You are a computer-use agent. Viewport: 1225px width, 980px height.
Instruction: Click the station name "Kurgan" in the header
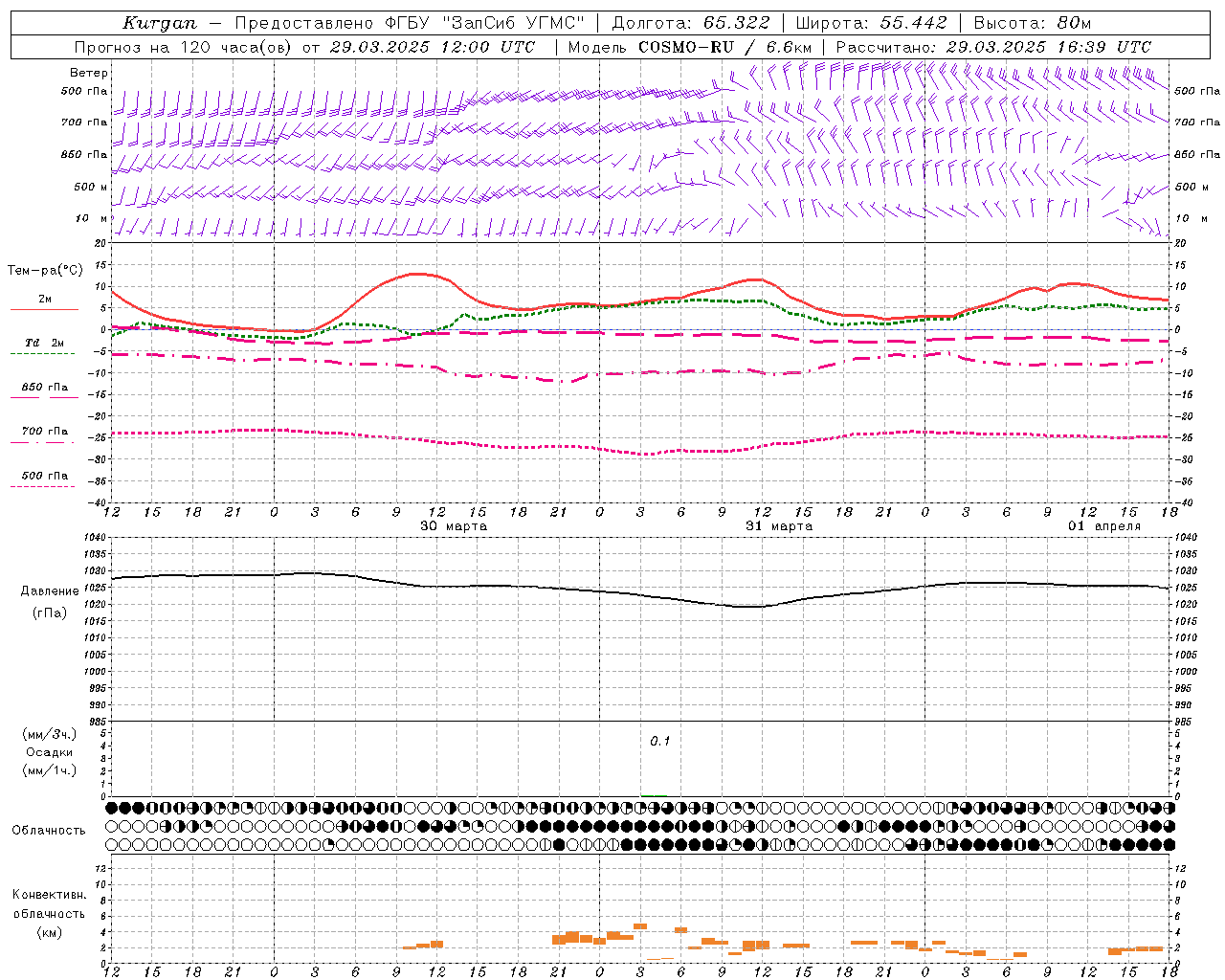click(x=160, y=23)
